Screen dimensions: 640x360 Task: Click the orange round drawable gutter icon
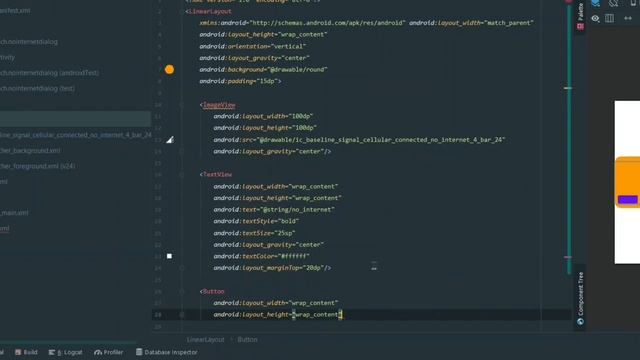[x=169, y=69]
